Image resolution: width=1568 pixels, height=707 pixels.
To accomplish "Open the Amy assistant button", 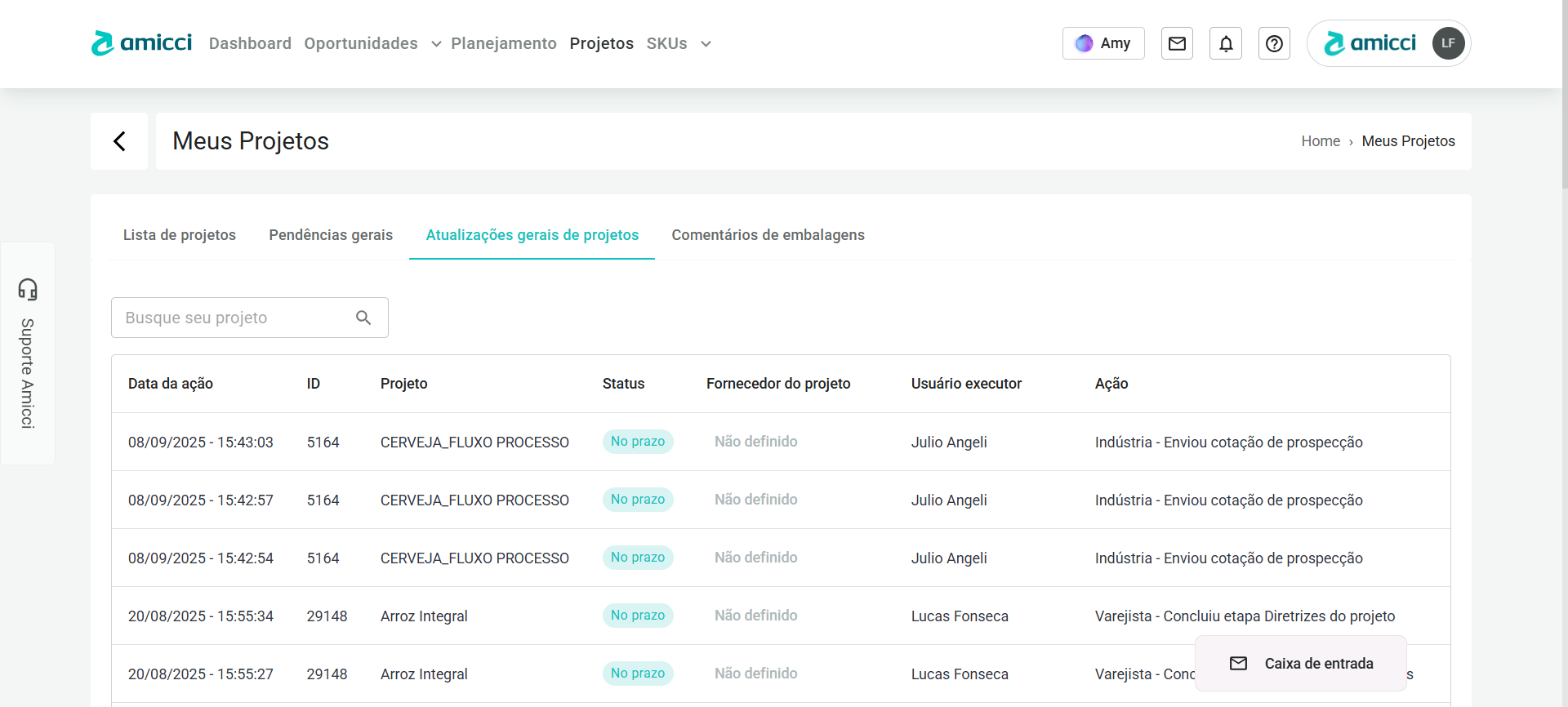I will tap(1103, 43).
